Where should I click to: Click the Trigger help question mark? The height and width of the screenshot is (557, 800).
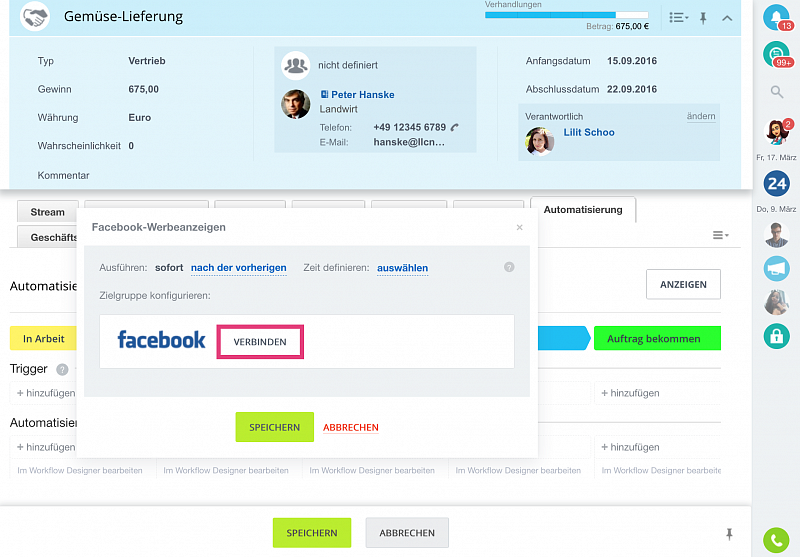tap(62, 369)
